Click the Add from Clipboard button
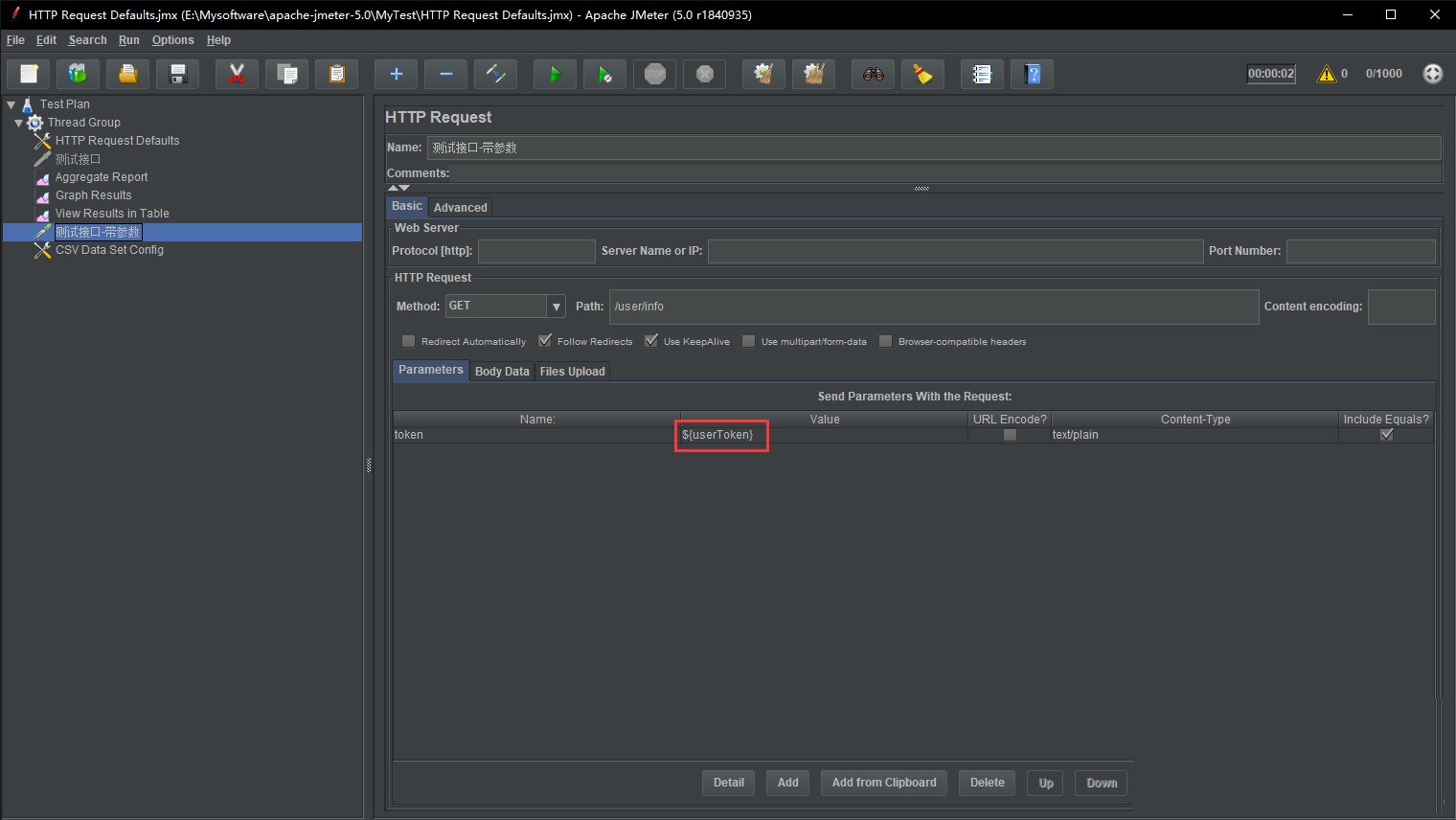 pos(883,783)
